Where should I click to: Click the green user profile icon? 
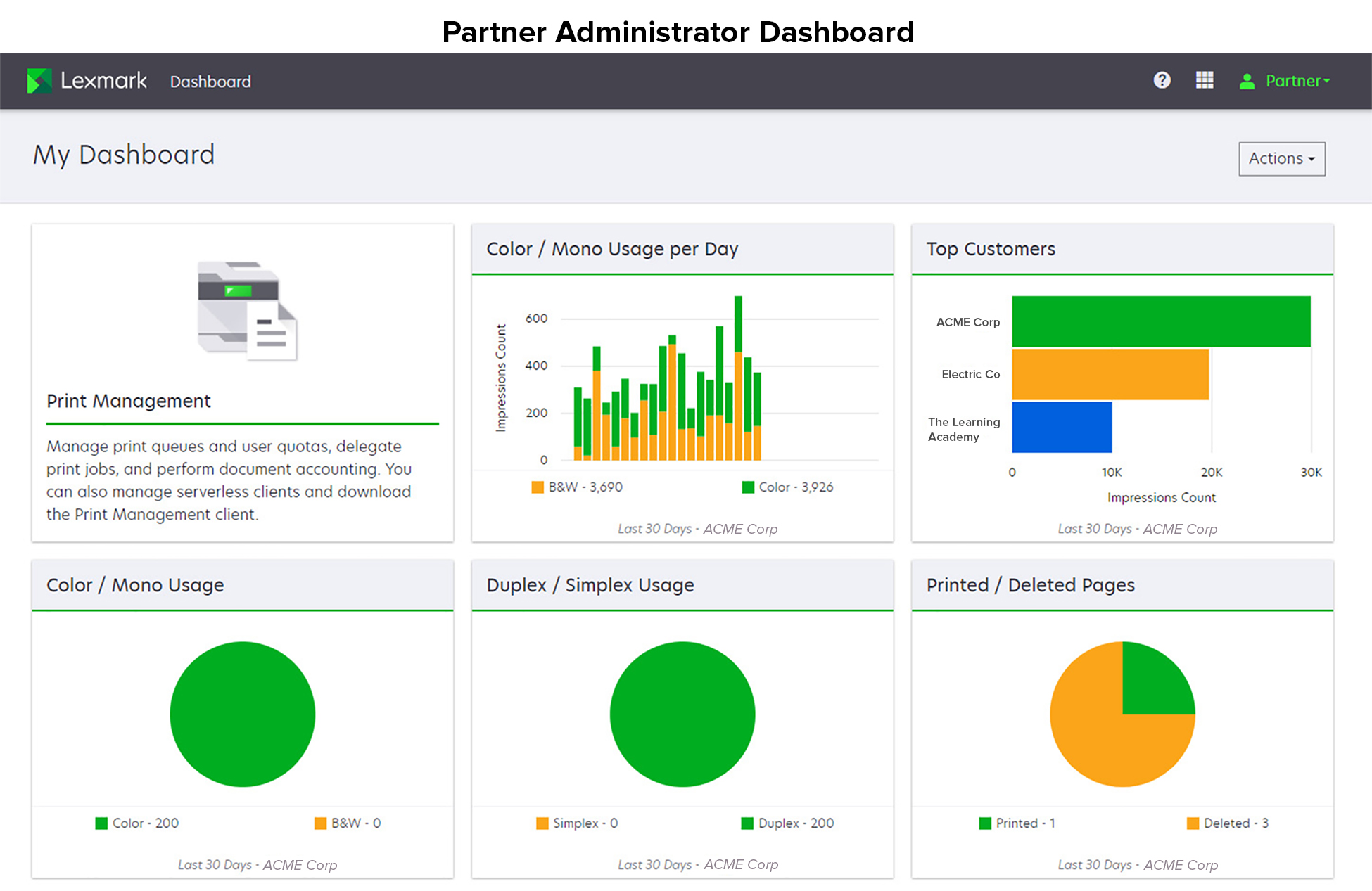click(1247, 82)
